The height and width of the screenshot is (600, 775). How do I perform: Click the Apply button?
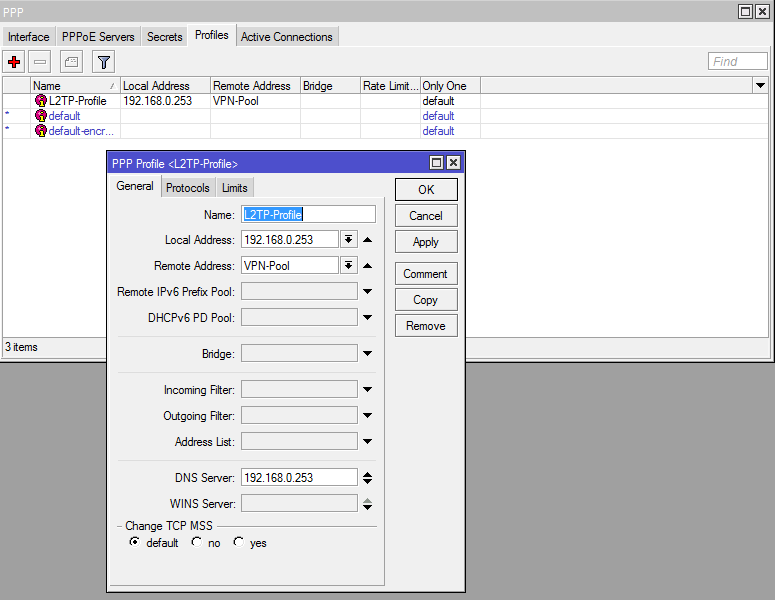click(426, 242)
